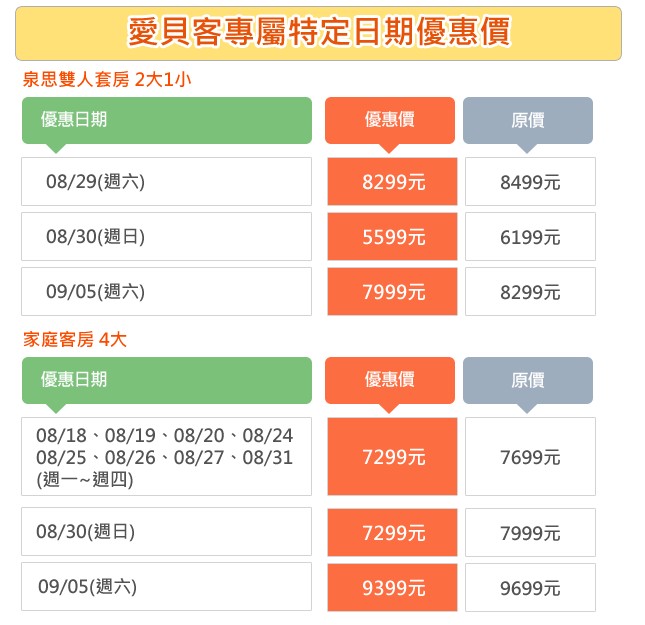Click the 7699元 original price cell

(530, 457)
